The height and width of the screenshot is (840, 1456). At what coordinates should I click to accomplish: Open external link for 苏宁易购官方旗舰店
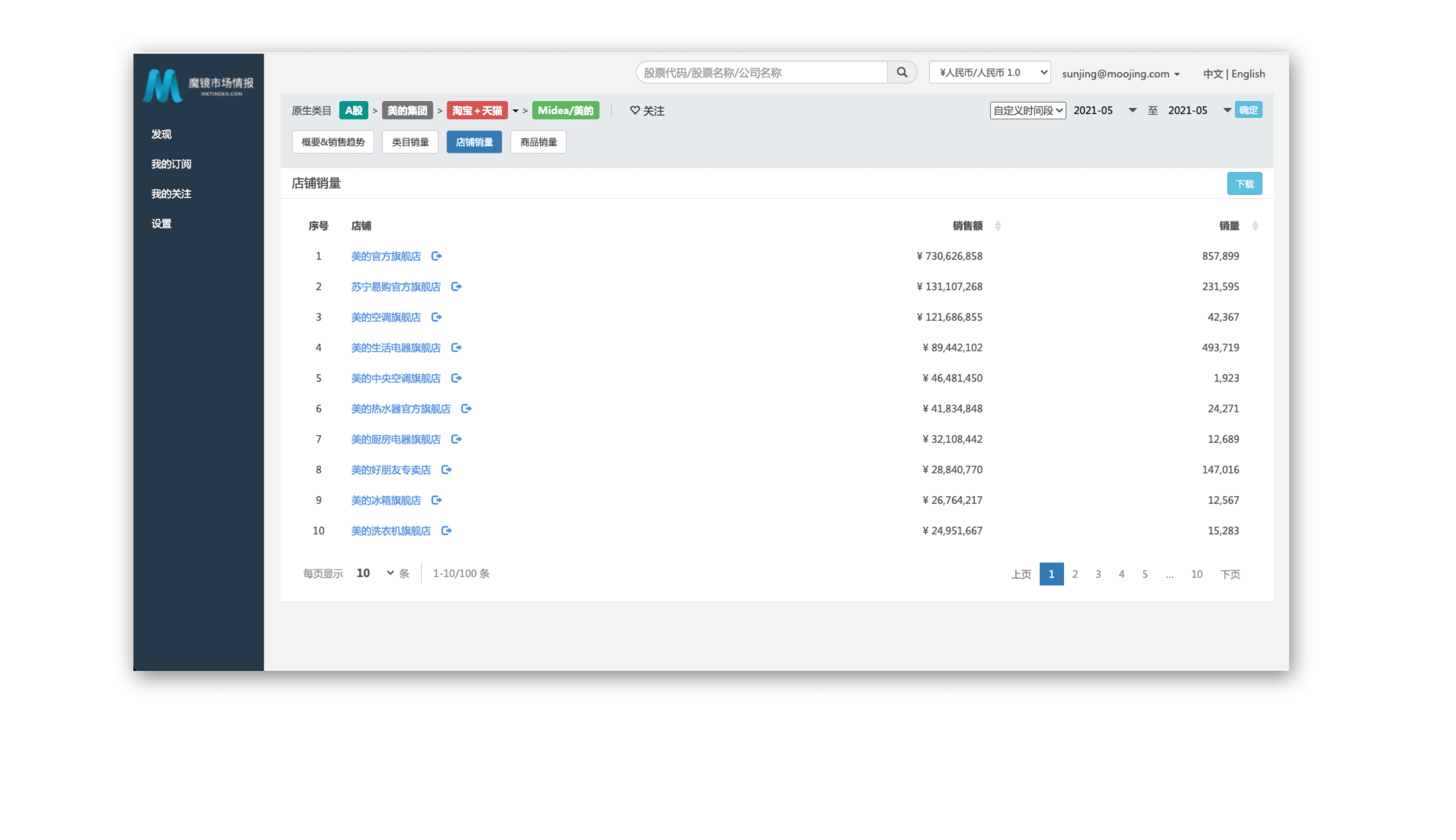[456, 287]
